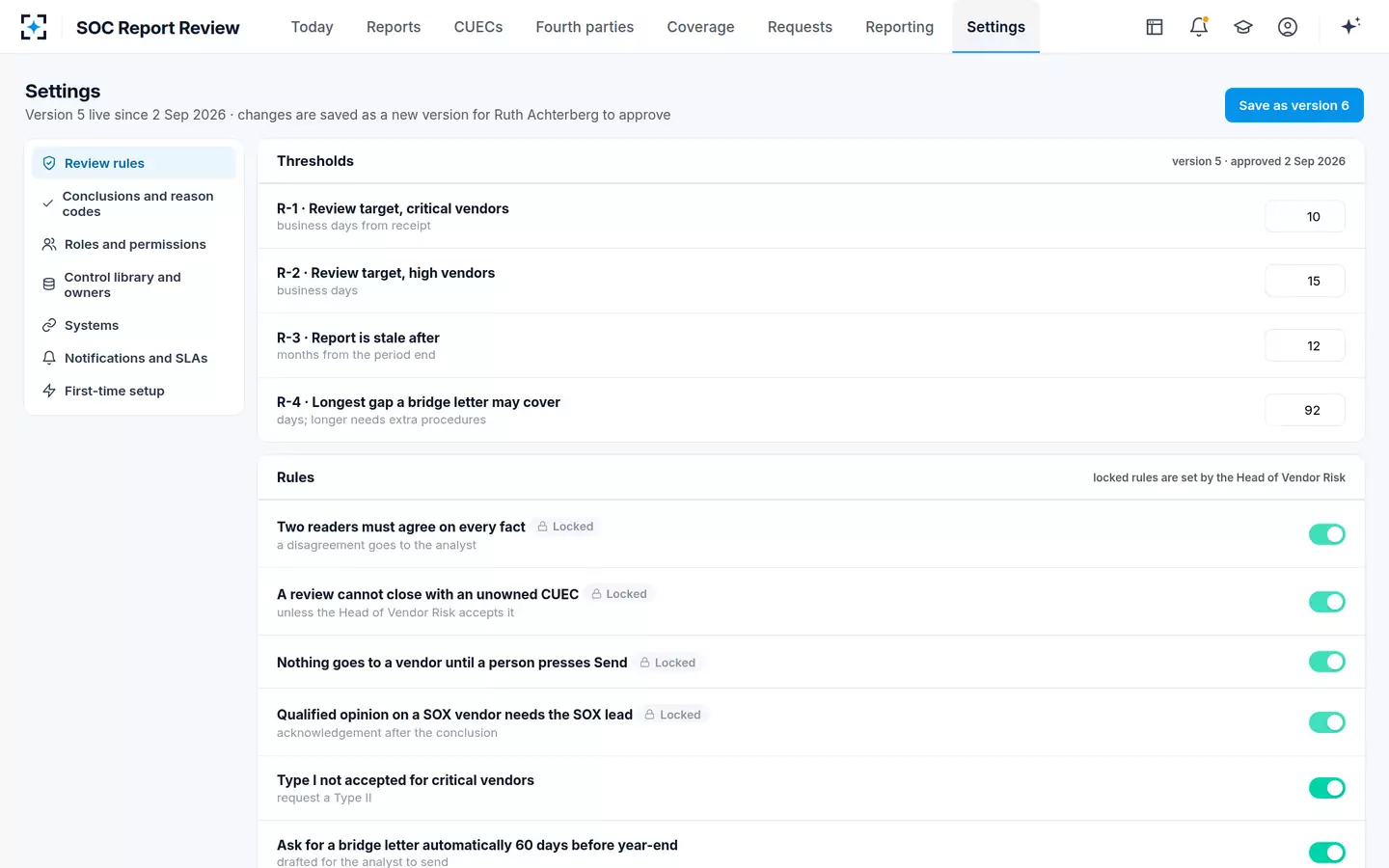Open the notifications bell icon
The width and height of the screenshot is (1389, 868).
click(x=1199, y=27)
